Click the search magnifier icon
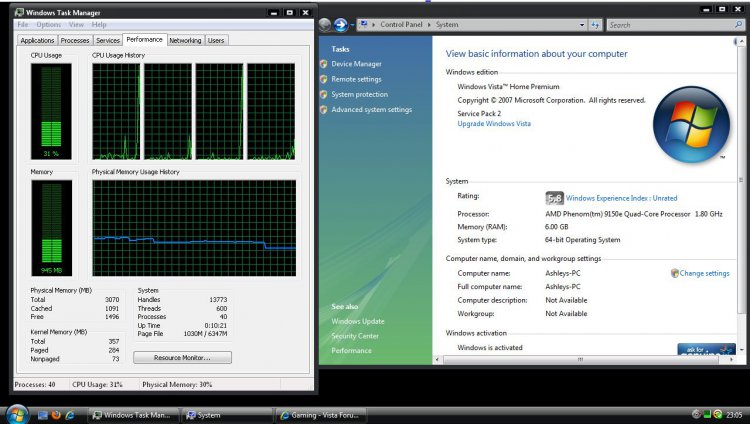This screenshot has width=750, height=424. click(739, 24)
